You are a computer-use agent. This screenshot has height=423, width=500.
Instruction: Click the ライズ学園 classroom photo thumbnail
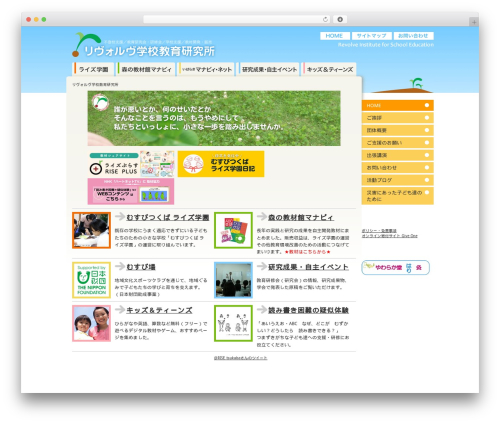click(91, 230)
